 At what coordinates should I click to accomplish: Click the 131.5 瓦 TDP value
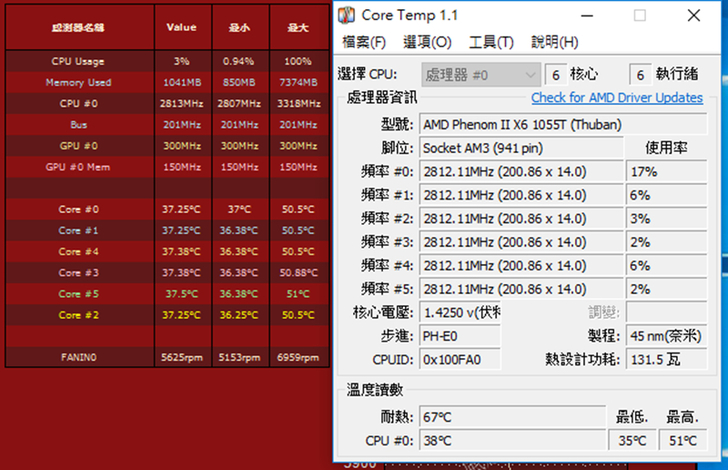click(x=666, y=360)
